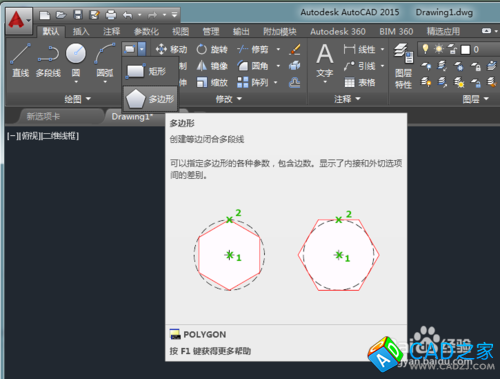Click the Open file folder icon
Screen dimensions: 500x379
click(61, 15)
